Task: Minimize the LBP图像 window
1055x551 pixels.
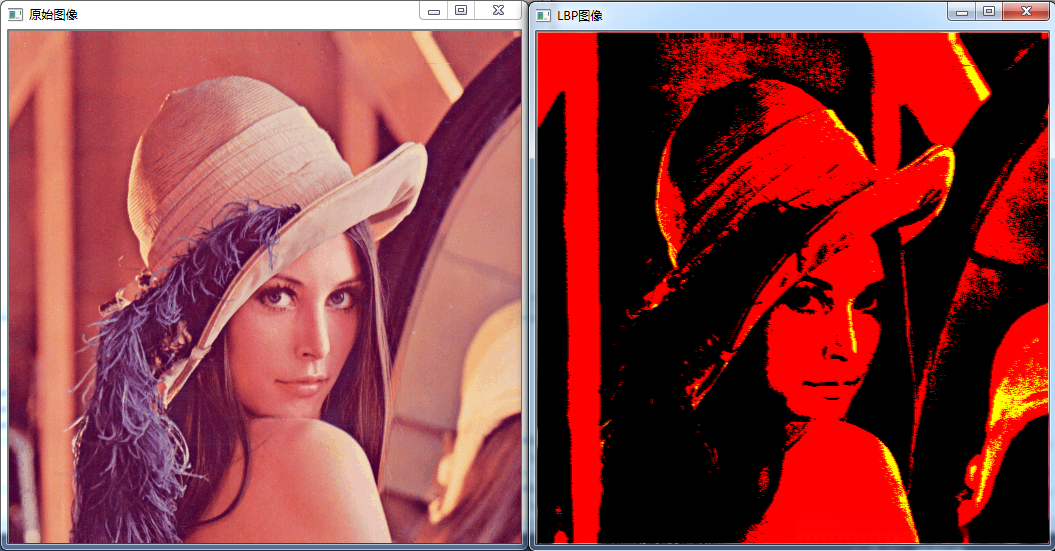Action: click(961, 11)
